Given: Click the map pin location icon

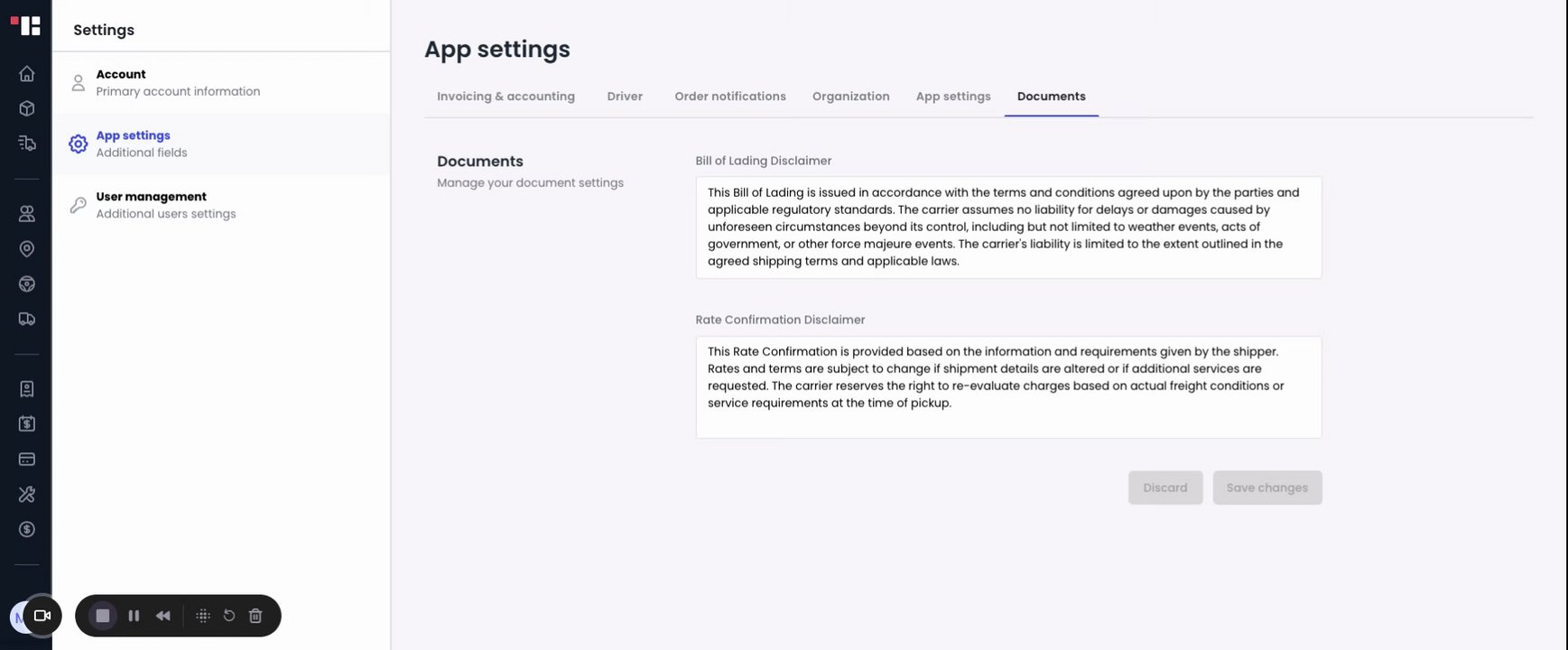Looking at the screenshot, I should (27, 249).
